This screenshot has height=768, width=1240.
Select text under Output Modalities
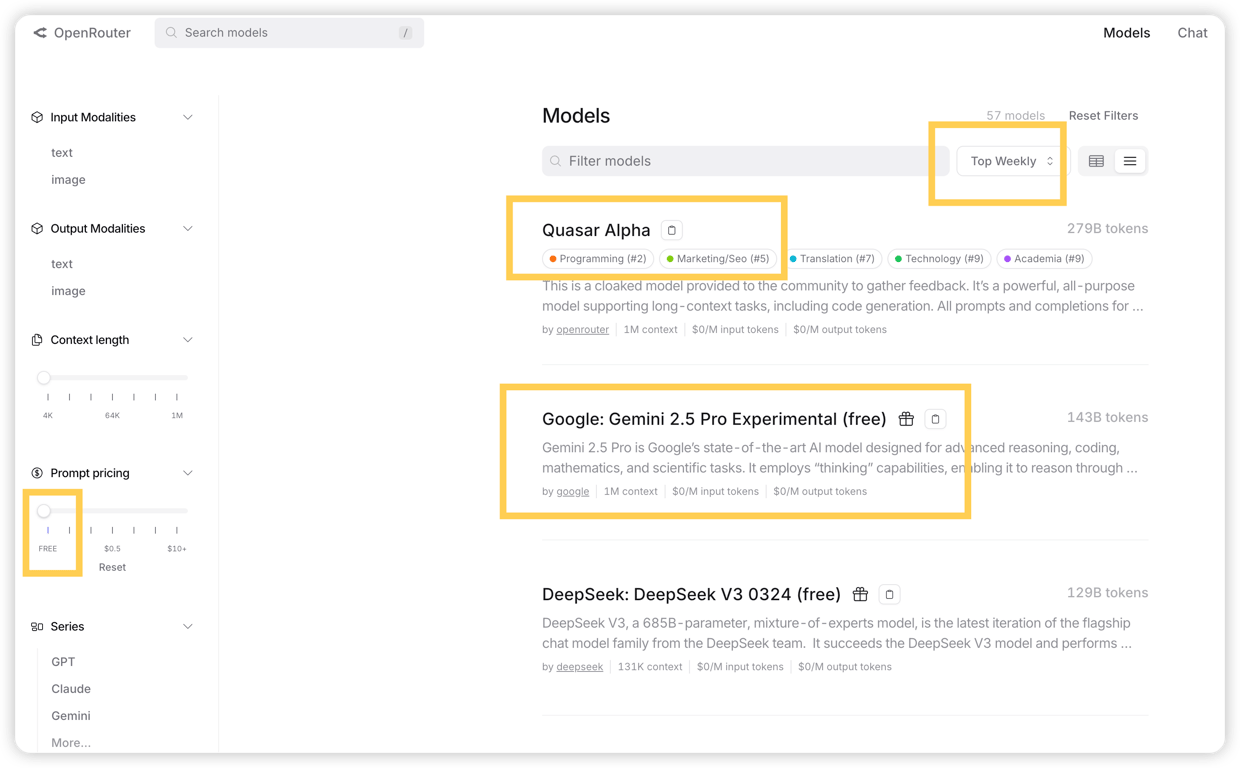(x=62, y=264)
